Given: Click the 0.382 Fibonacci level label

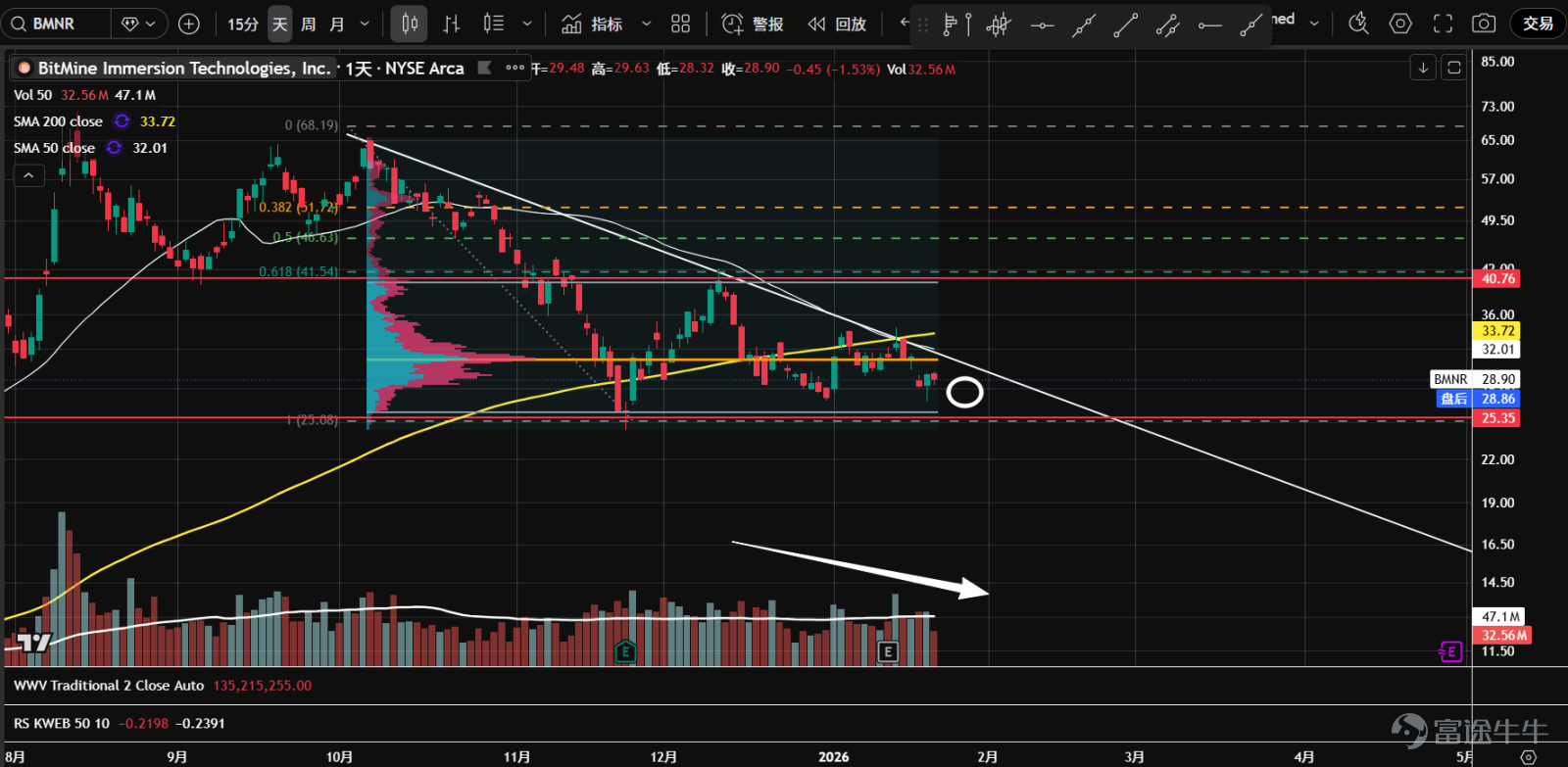Looking at the screenshot, I should pyautogui.click(x=298, y=208).
